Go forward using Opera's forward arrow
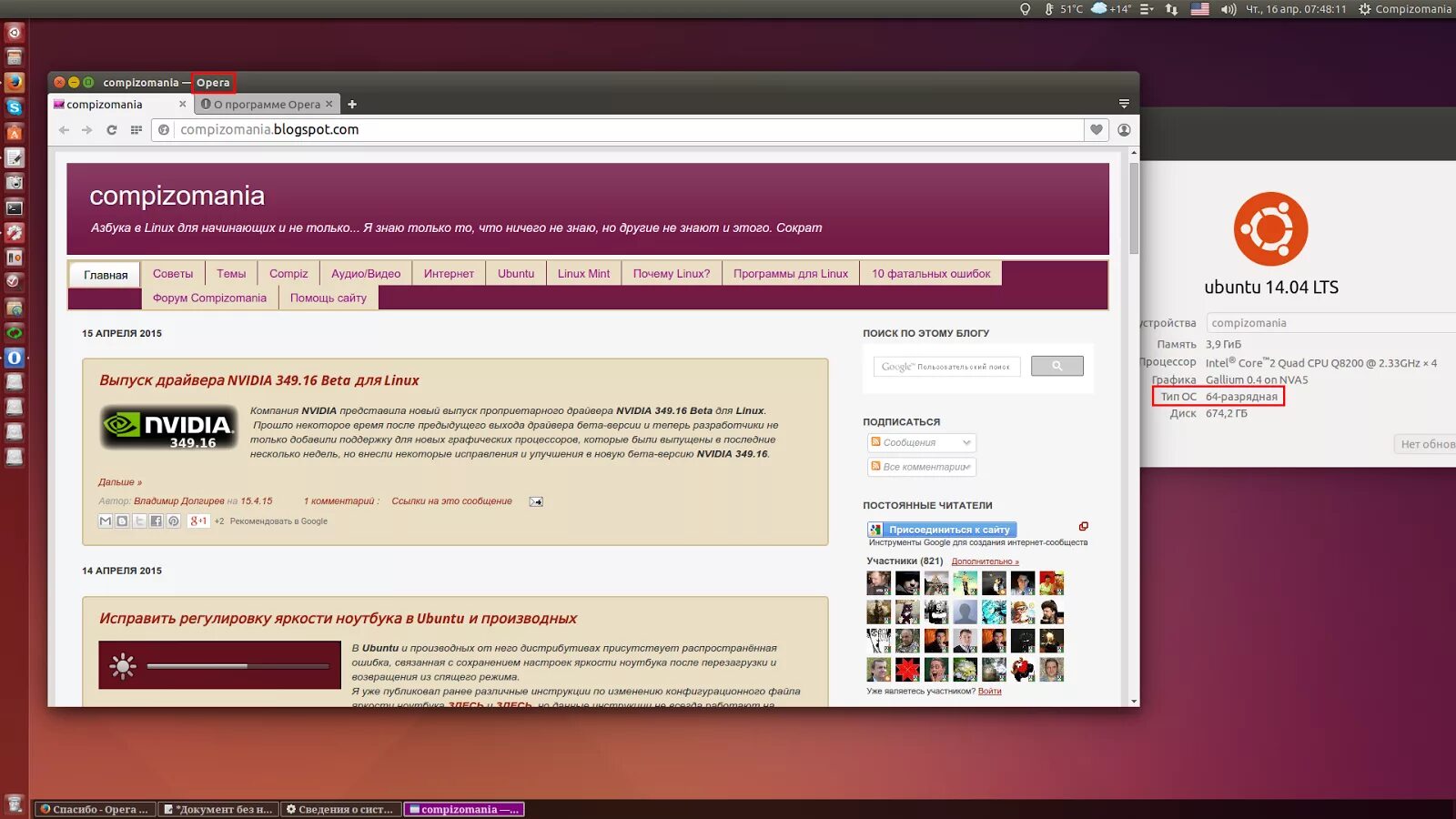Screen dimensions: 1456x819 pos(87,130)
